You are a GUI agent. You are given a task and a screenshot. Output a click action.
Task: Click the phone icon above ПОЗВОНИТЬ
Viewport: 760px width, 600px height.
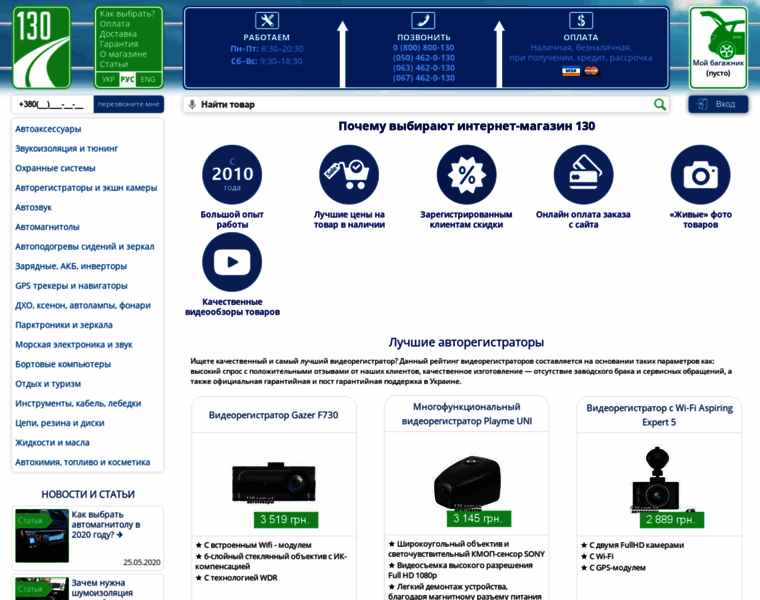point(423,20)
